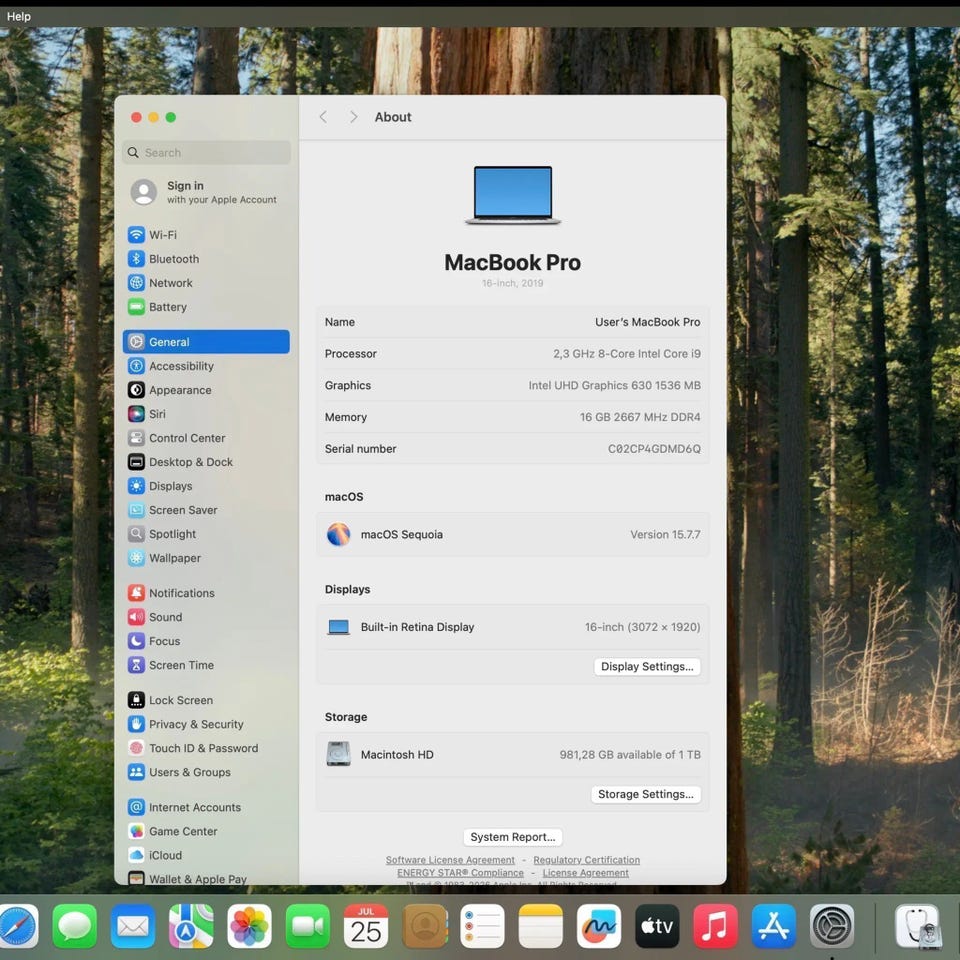Screen dimensions: 960x960
Task: Open Siri settings
Action: pos(206,414)
